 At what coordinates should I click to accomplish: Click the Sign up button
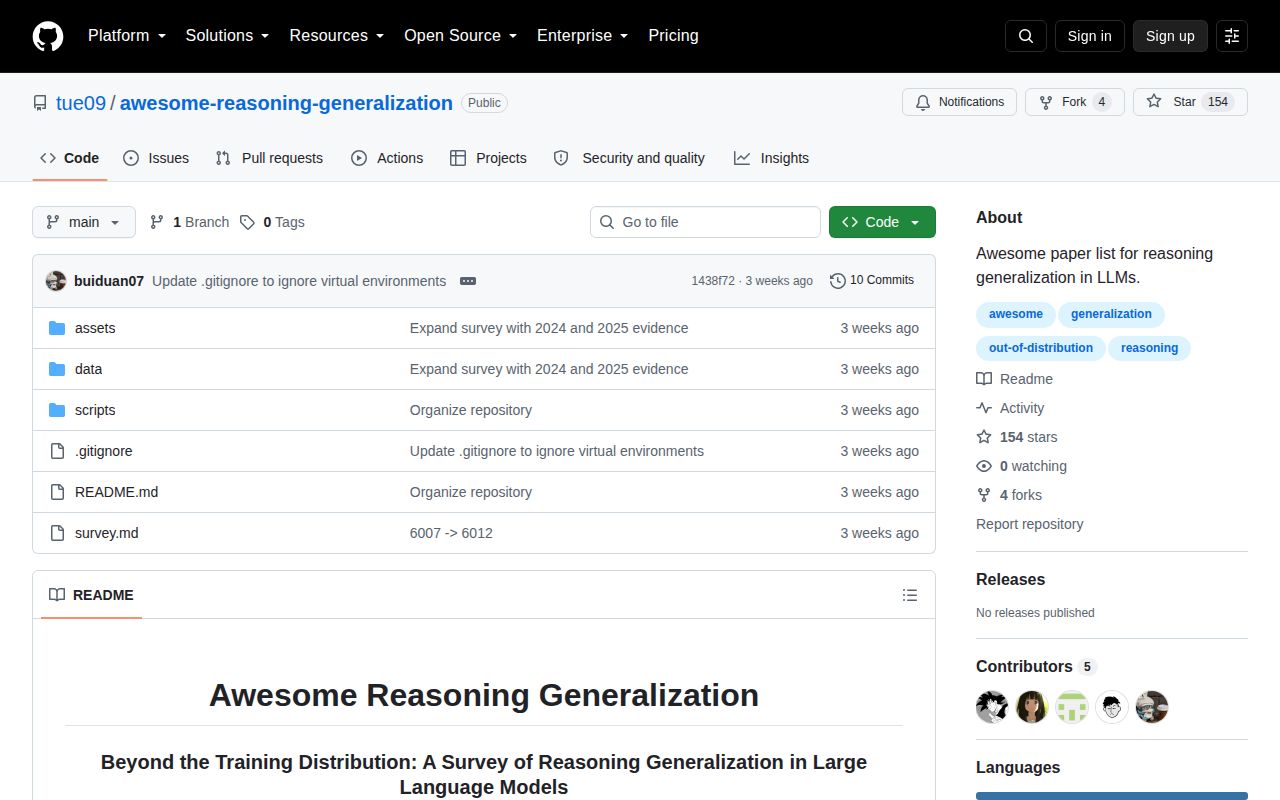pyautogui.click(x=1170, y=36)
